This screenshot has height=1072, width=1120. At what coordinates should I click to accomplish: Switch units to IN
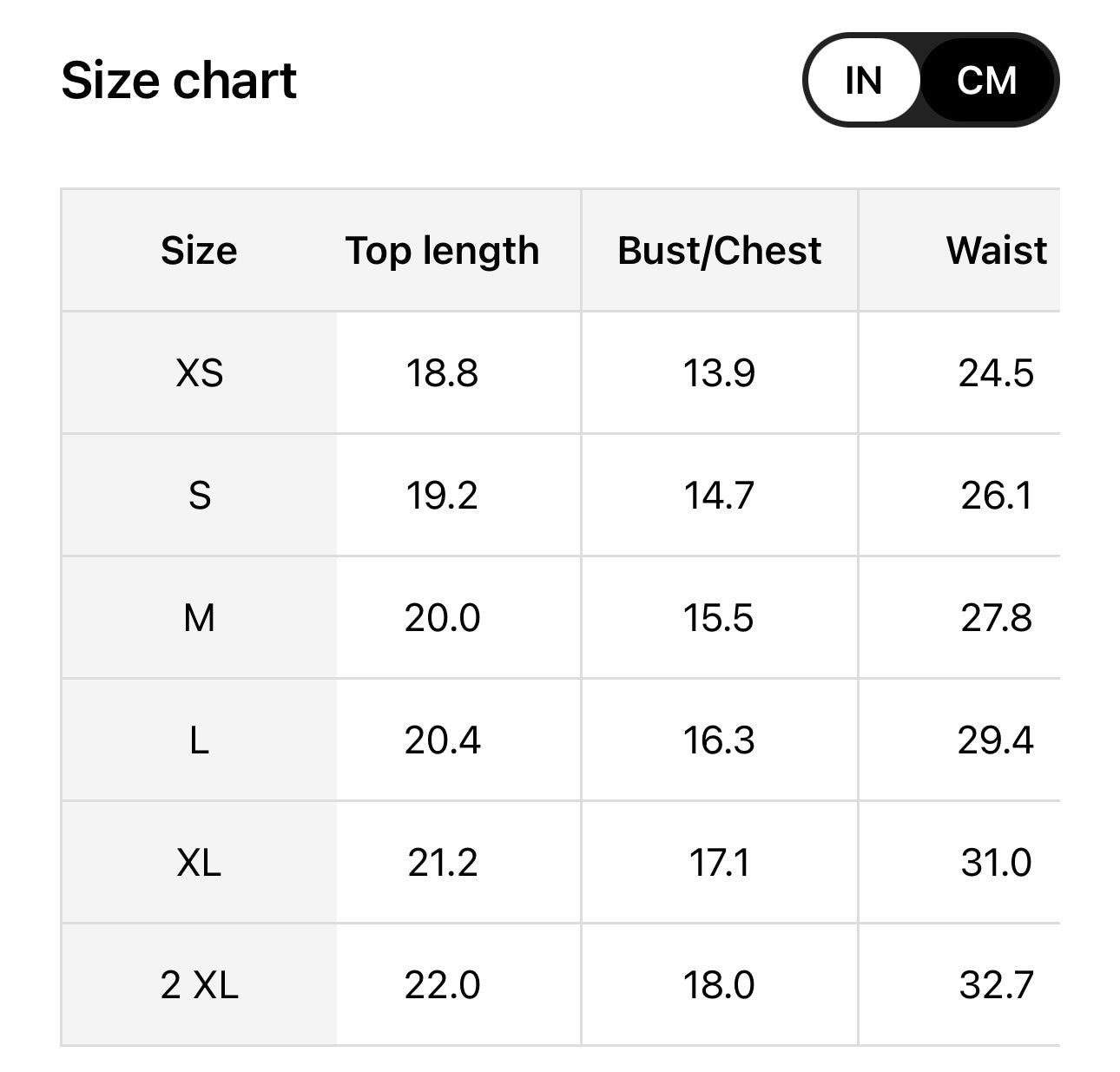[x=863, y=80]
